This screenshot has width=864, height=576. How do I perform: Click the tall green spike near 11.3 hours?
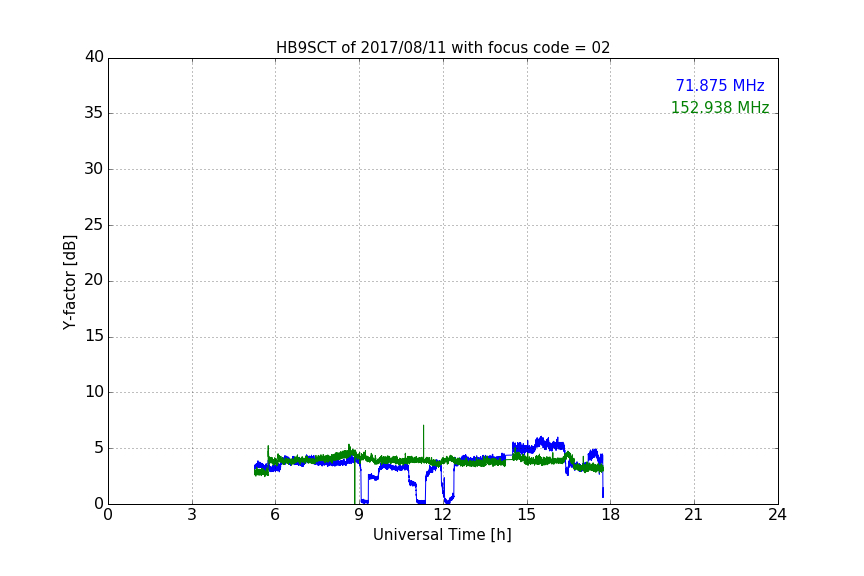(423, 441)
